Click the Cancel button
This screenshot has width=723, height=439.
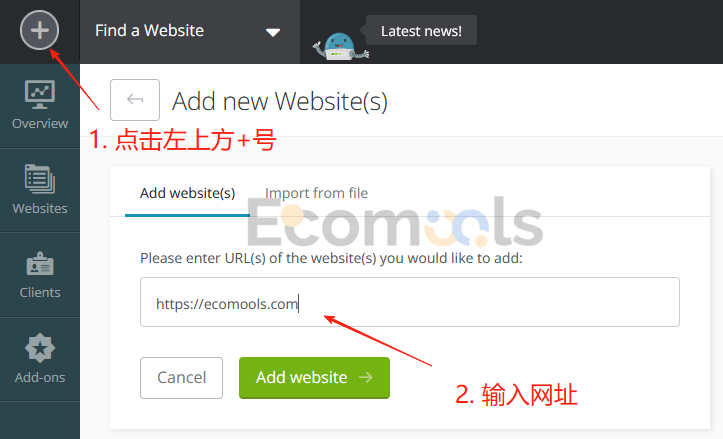(x=181, y=378)
